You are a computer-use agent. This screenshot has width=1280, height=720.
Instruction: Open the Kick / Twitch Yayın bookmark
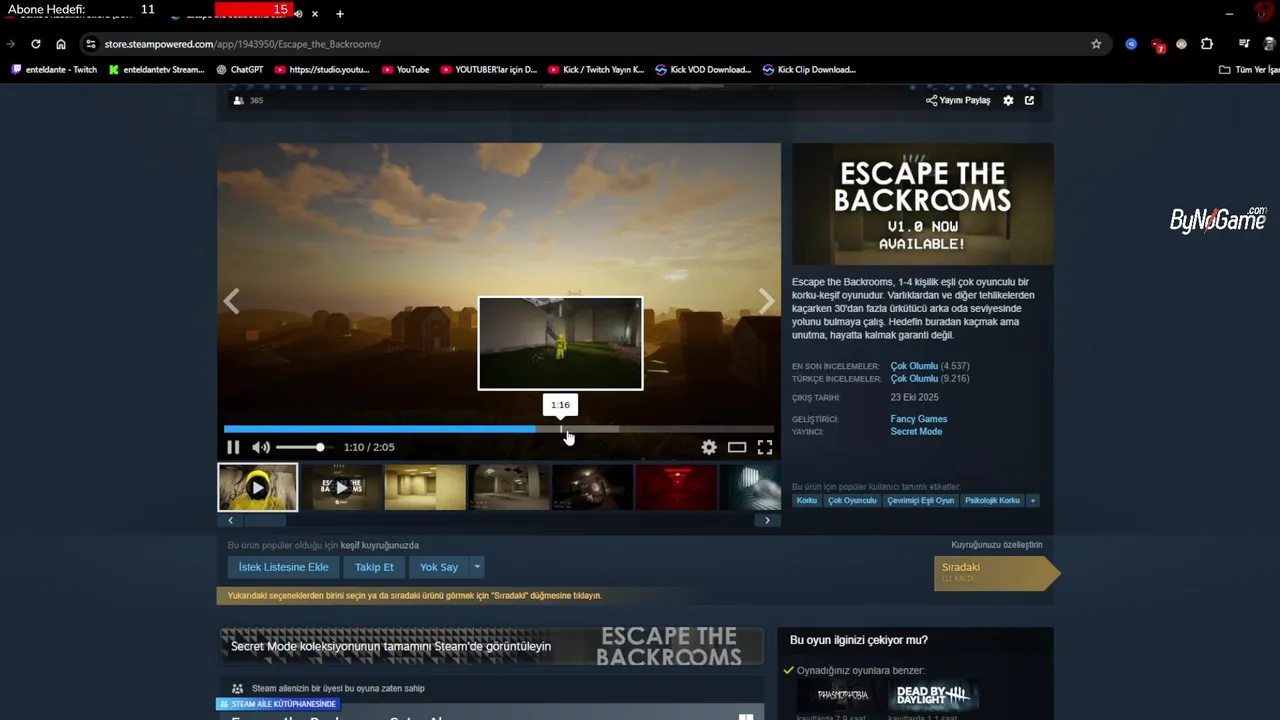(595, 70)
